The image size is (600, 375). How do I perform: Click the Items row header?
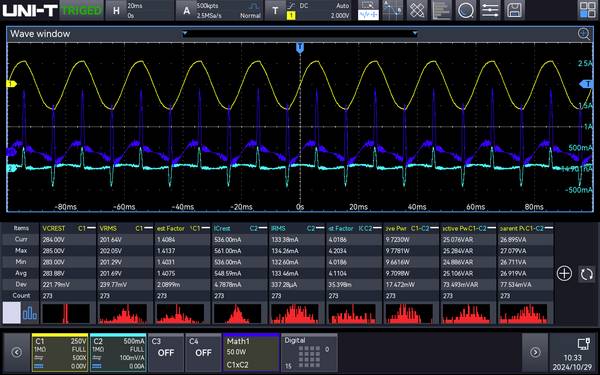21,228
